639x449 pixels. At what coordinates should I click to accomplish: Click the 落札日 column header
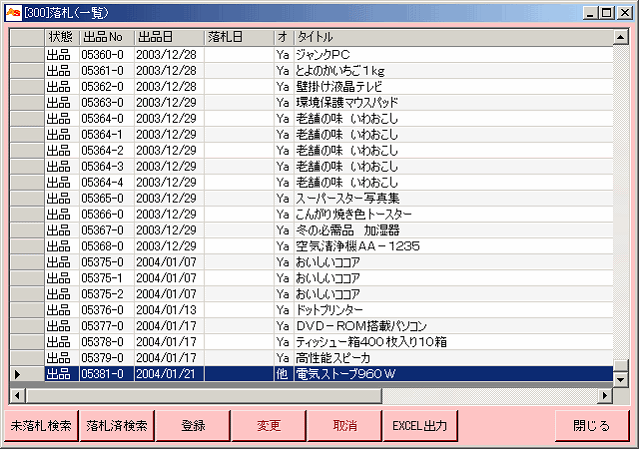pos(239,37)
